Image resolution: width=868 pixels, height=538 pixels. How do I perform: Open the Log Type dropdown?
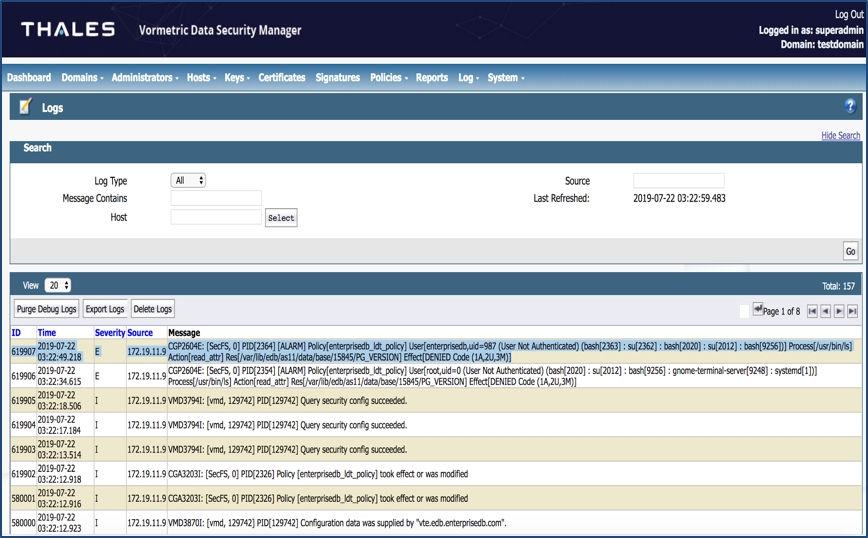tap(189, 181)
